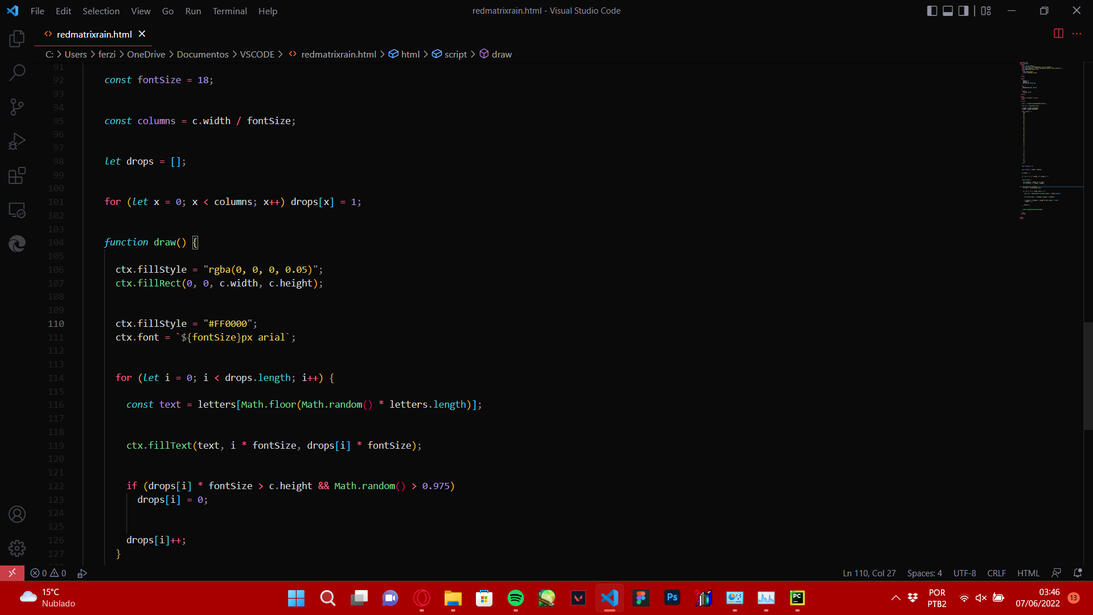Open the Run and Debug view
This screenshot has width=1093, height=615.
click(17, 141)
